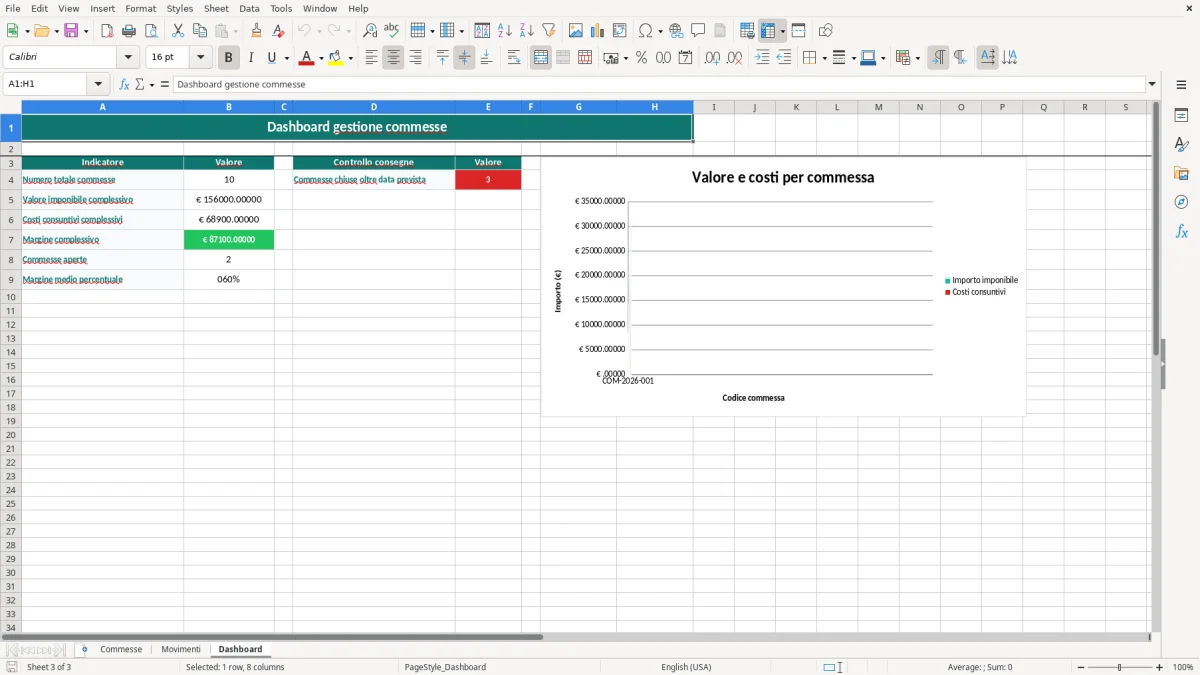Click Clone Formatting paintbrush icon
Image resolution: width=1200 pixels, height=675 pixels.
pyautogui.click(x=256, y=31)
